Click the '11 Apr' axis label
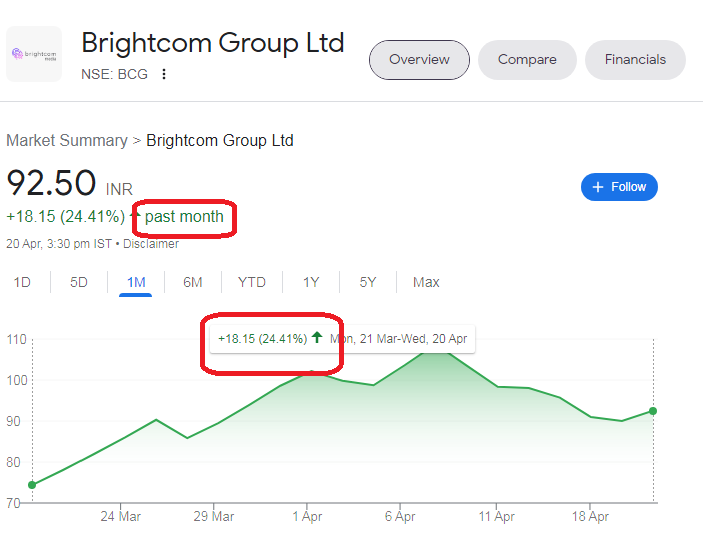This screenshot has height=541, width=703. (496, 516)
